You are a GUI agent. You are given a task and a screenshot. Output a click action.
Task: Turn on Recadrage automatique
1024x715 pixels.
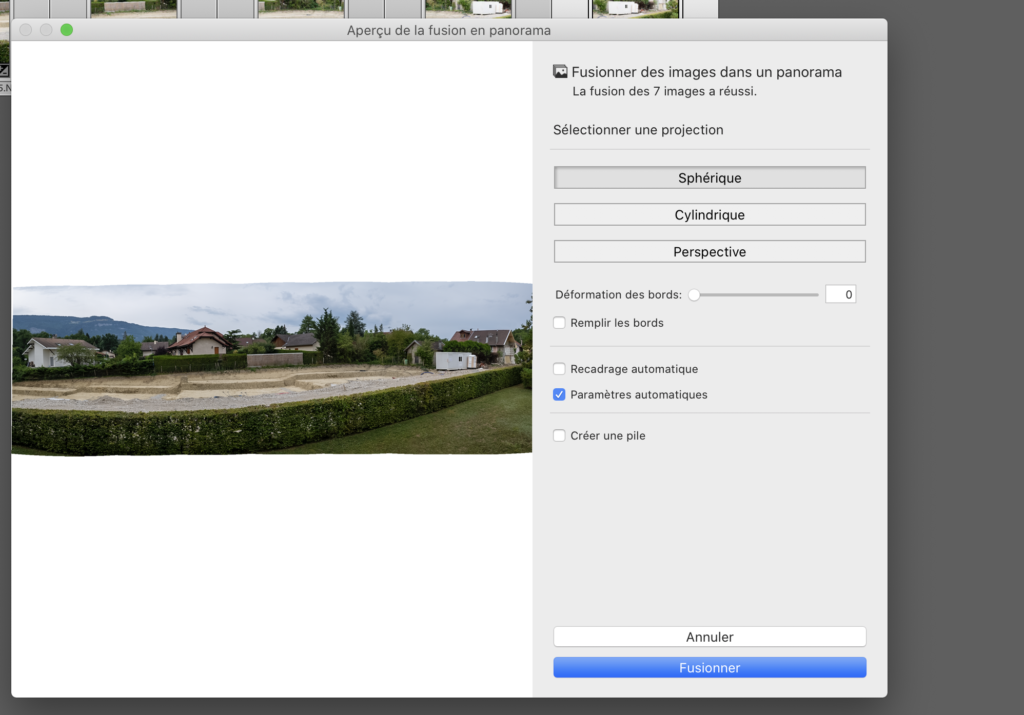(560, 369)
